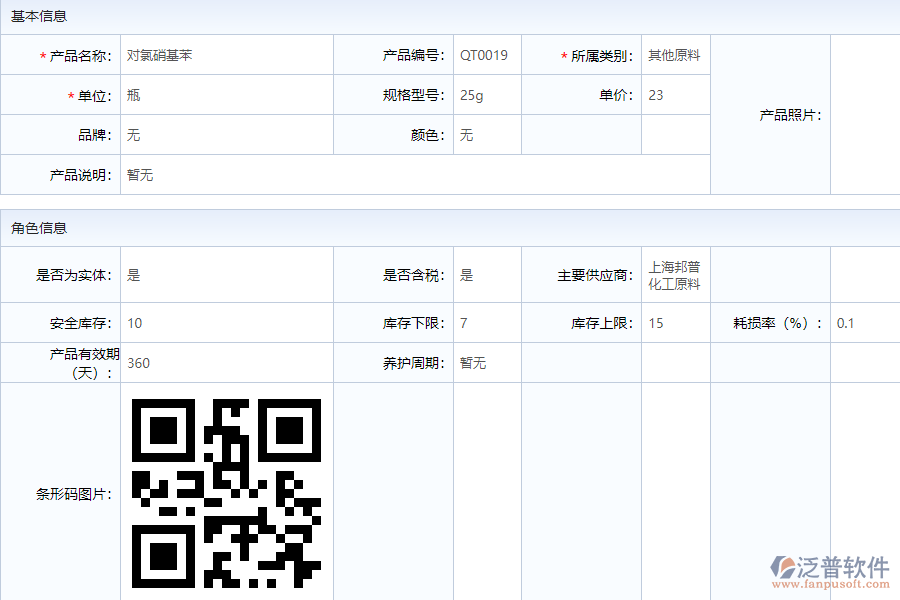Click the 安全库存 value 10
900x600 pixels.
136,322
